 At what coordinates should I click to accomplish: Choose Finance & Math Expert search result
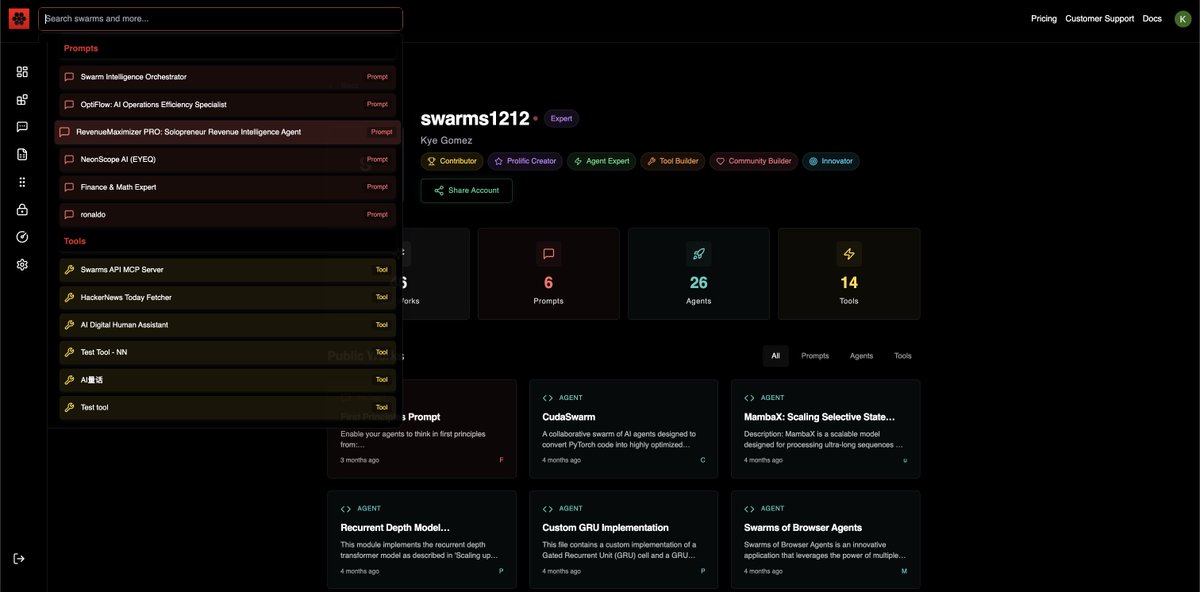tap(227, 187)
